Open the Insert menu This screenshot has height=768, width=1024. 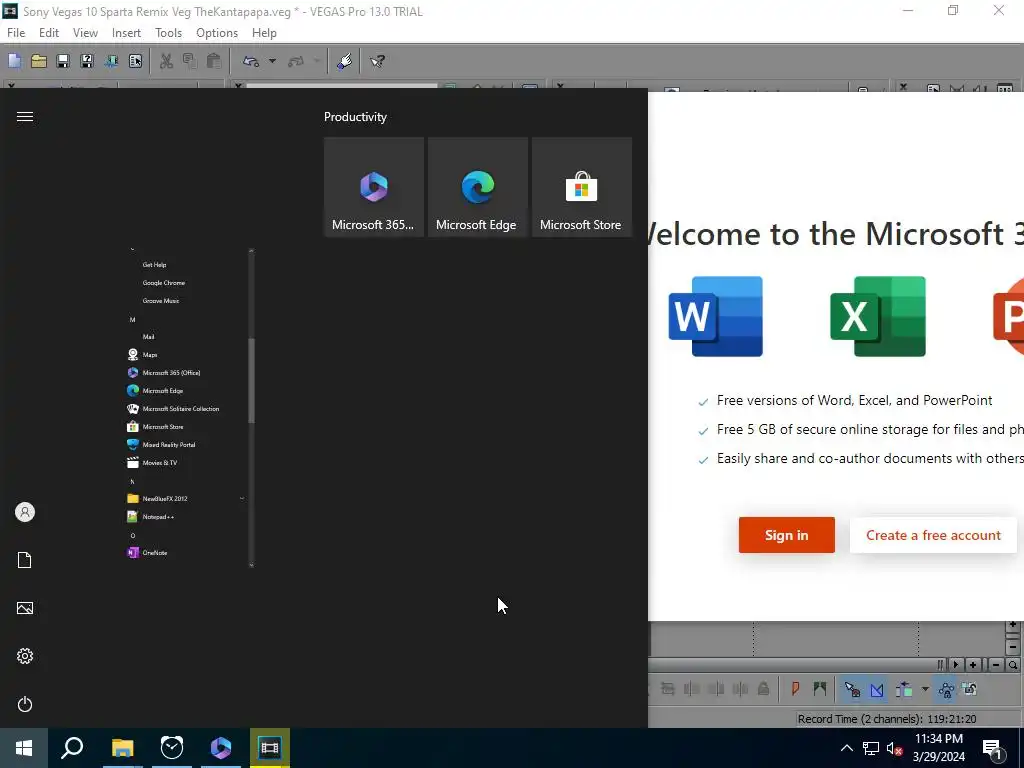(126, 33)
